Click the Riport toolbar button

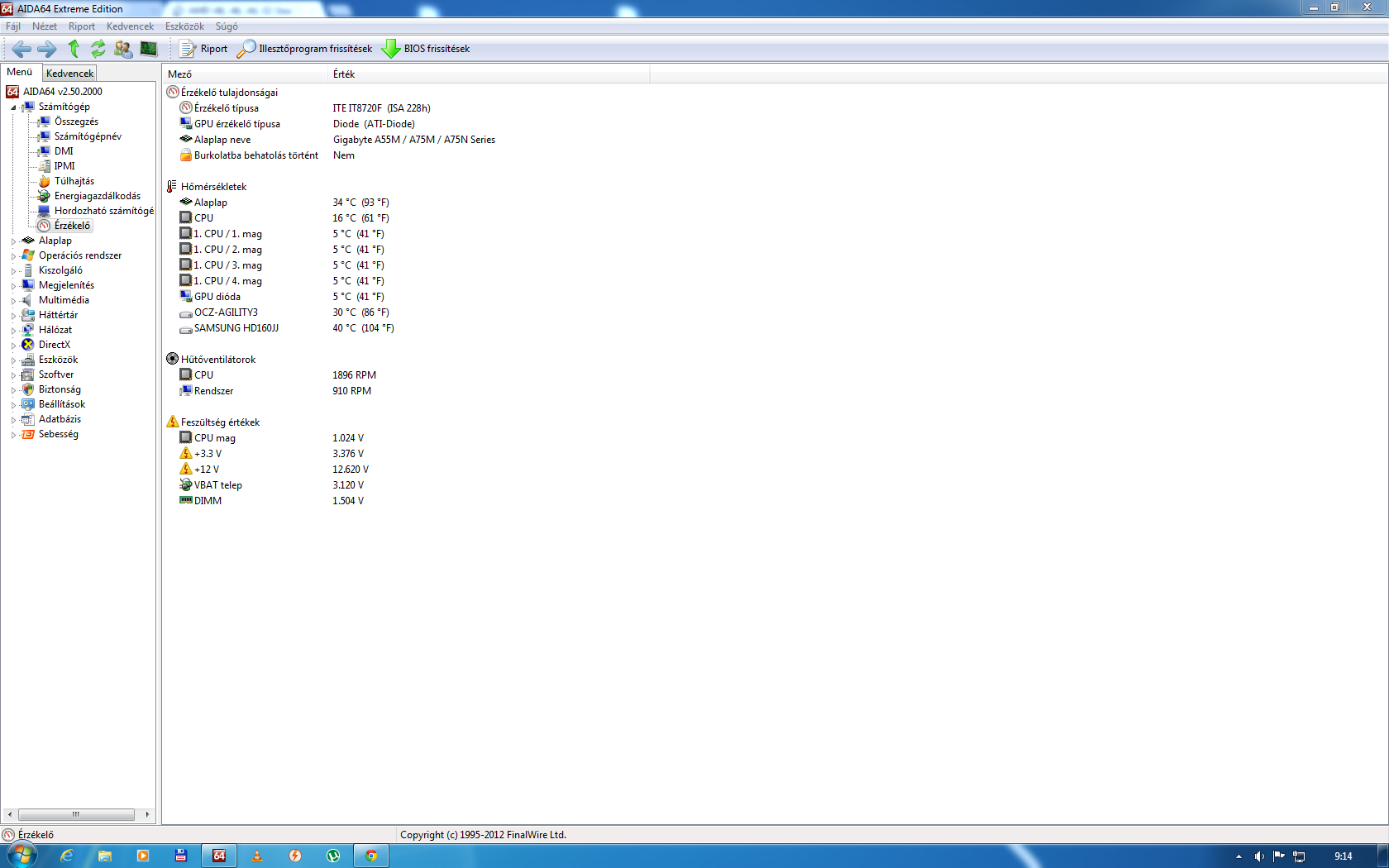pyautogui.click(x=203, y=49)
